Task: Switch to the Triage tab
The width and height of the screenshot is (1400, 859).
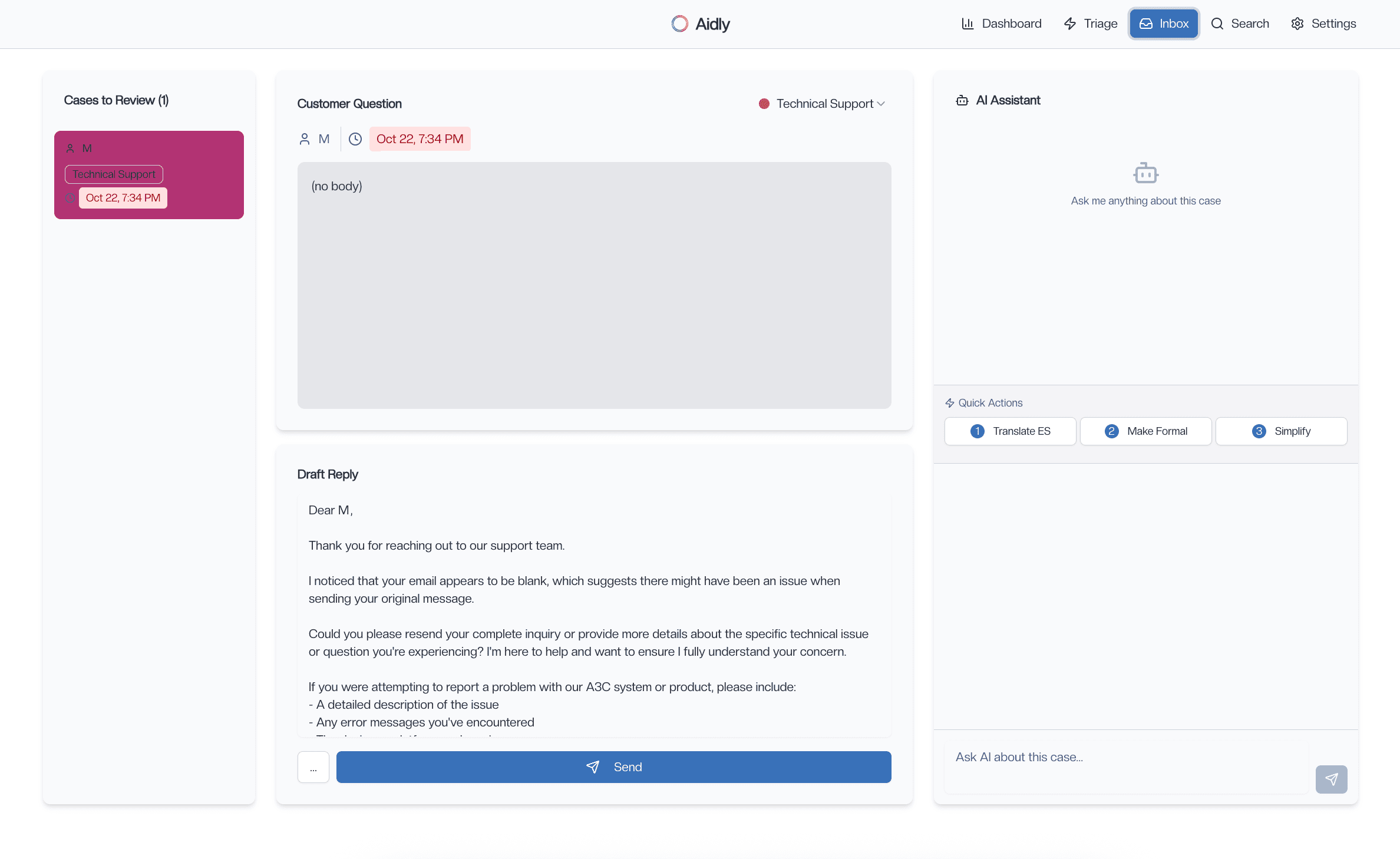Action: click(x=1091, y=24)
